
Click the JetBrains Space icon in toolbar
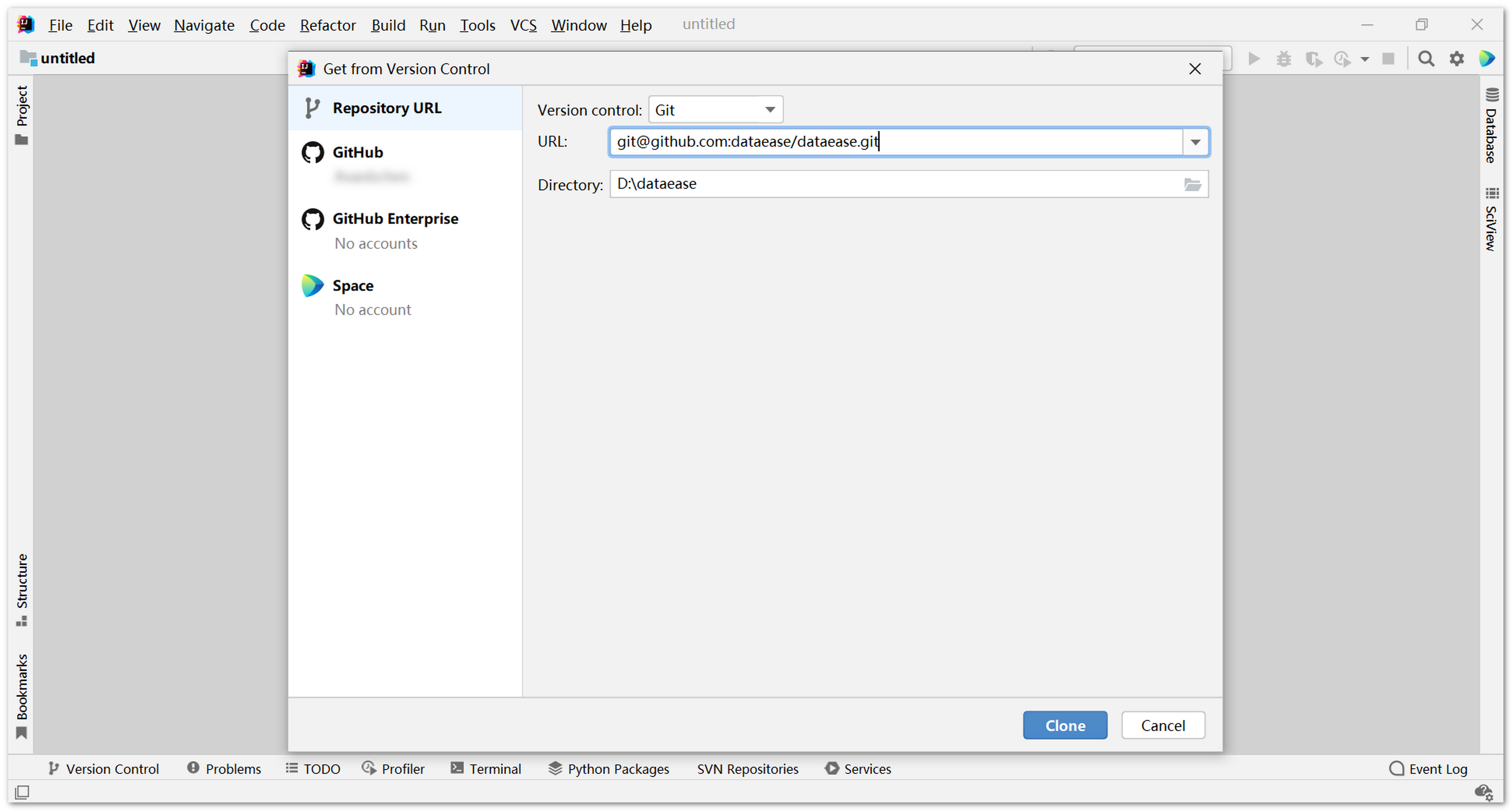point(1487,59)
